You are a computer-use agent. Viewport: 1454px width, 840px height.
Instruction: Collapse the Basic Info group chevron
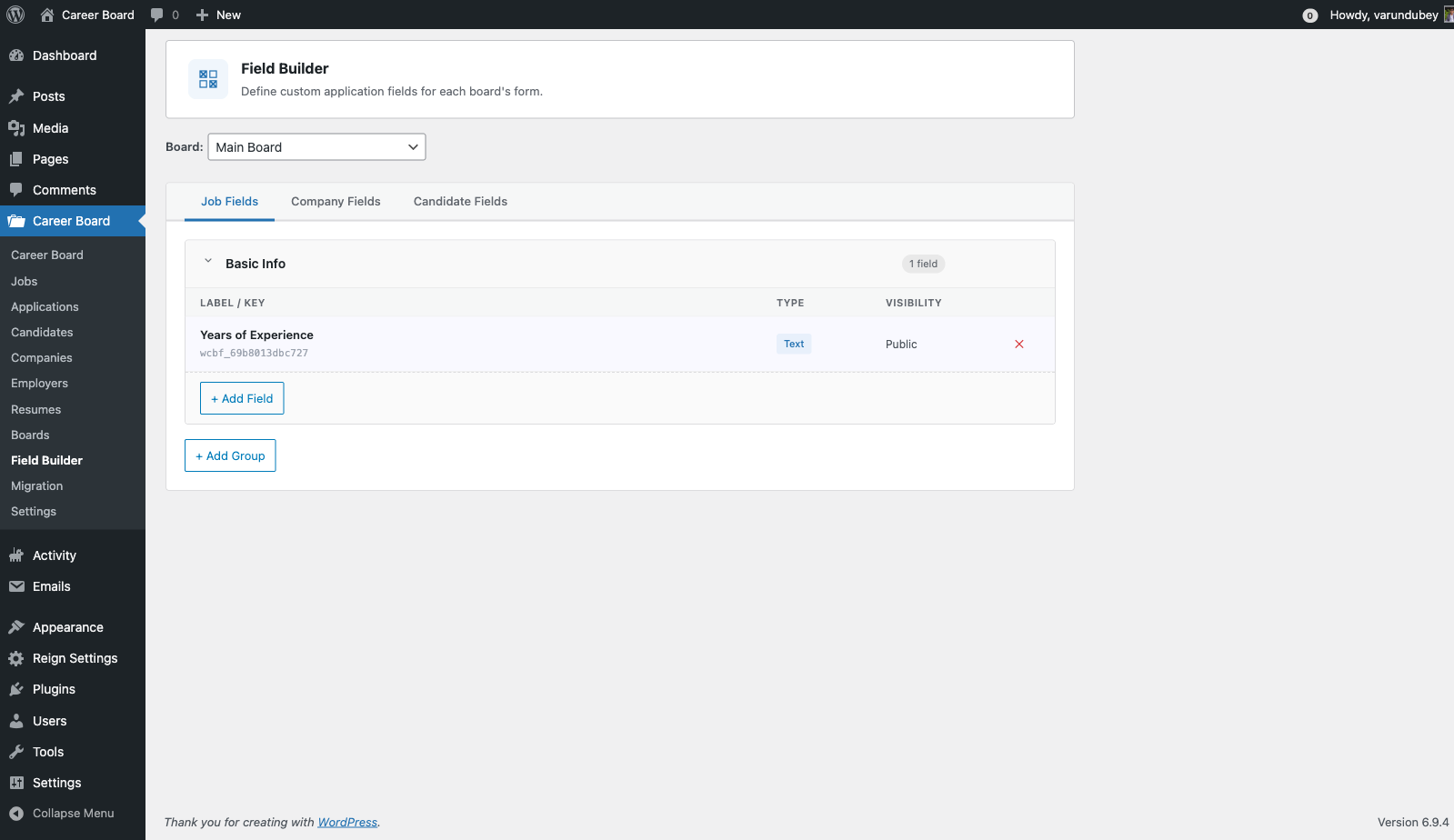coord(208,262)
